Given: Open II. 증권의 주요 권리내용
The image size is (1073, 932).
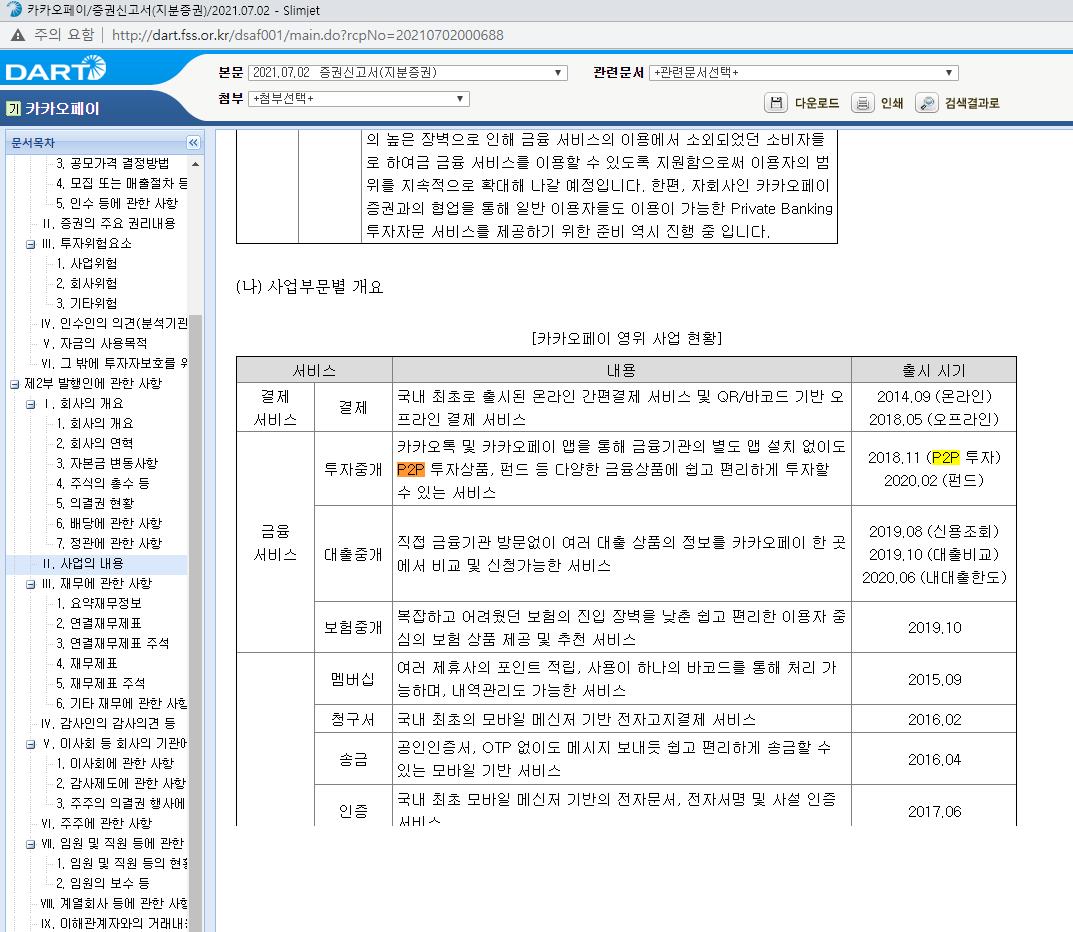Looking at the screenshot, I should (109, 223).
